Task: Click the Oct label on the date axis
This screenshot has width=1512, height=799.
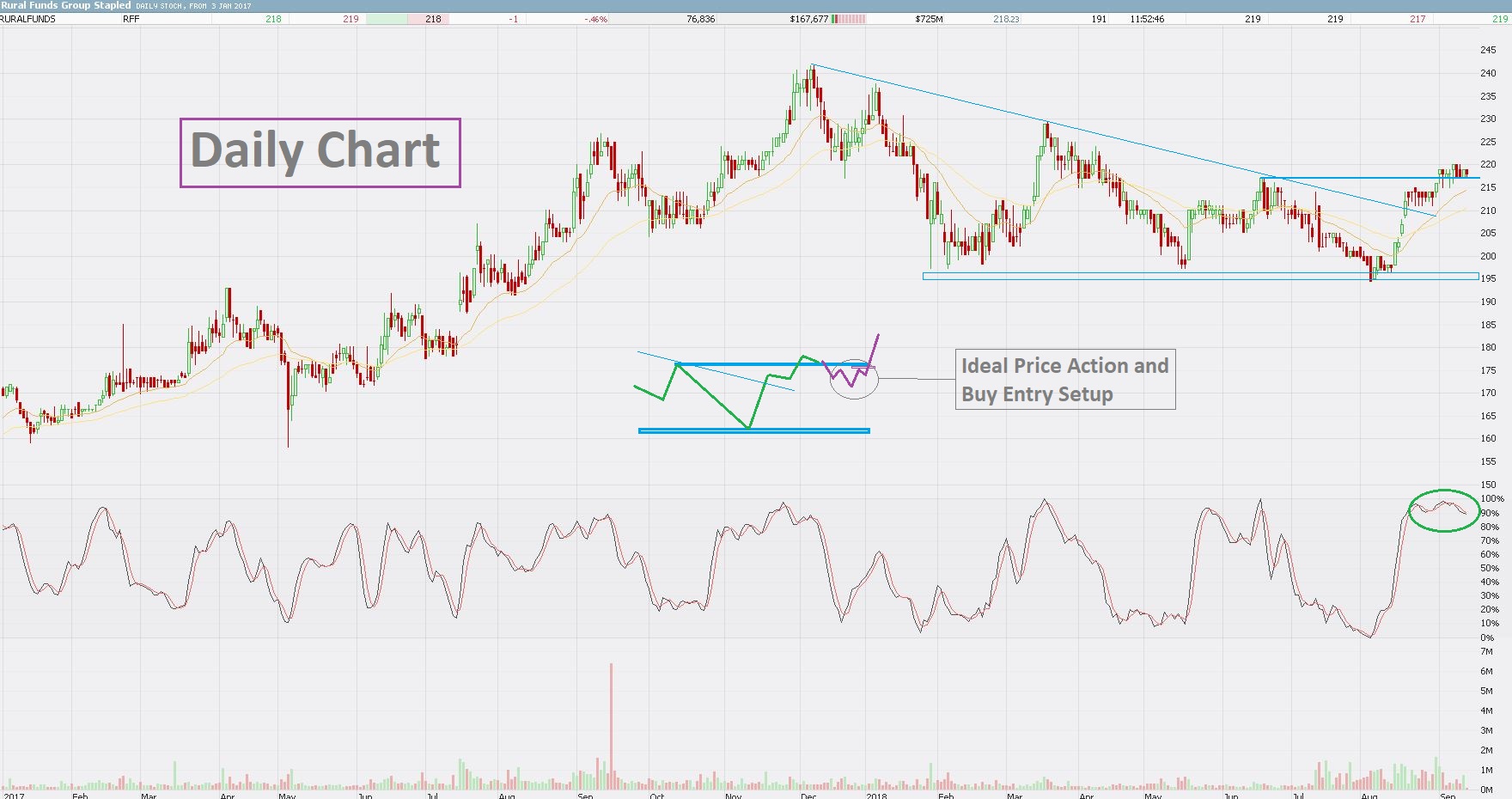Action: [x=657, y=796]
